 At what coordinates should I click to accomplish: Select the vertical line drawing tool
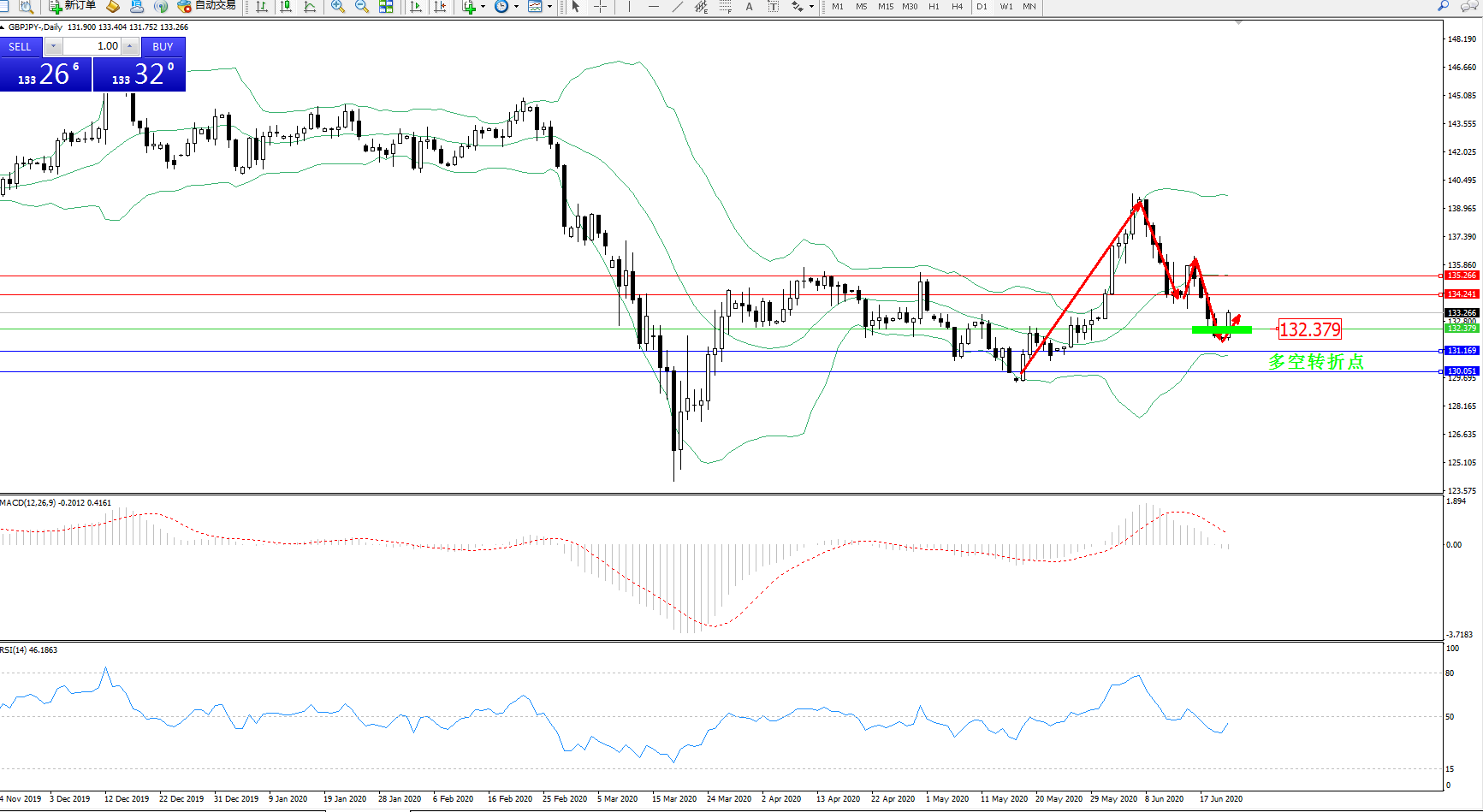coord(629,6)
